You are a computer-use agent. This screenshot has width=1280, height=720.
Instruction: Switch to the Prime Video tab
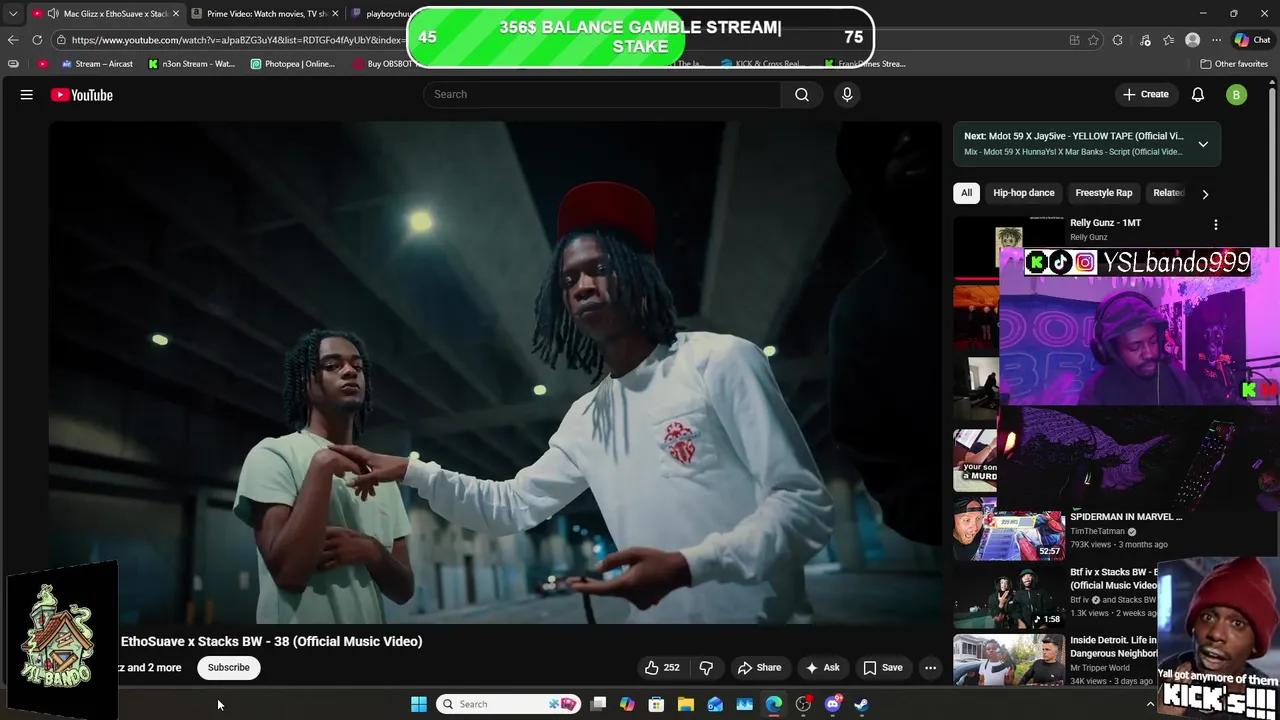point(265,14)
